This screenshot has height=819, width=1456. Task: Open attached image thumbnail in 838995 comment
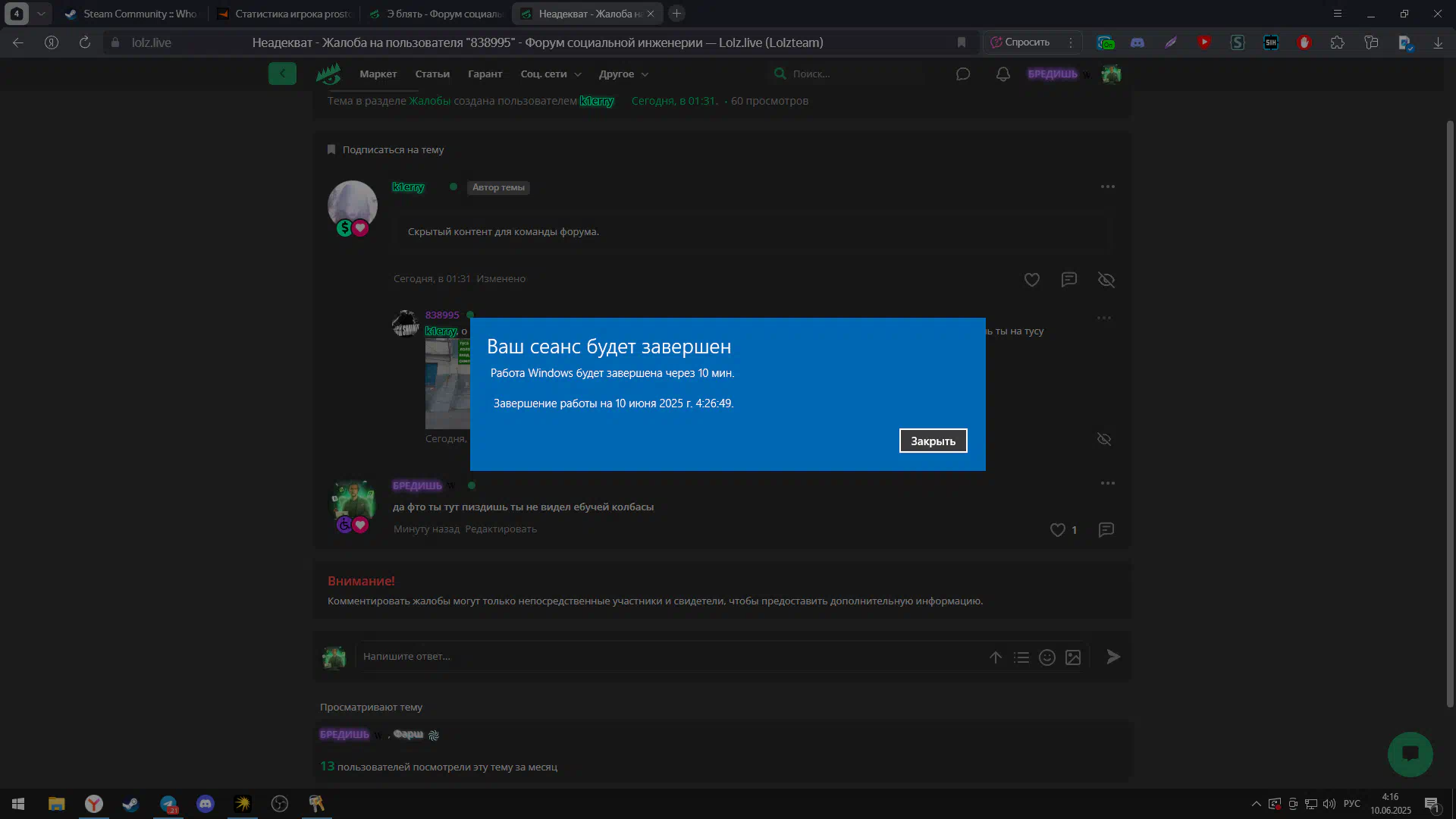point(447,384)
